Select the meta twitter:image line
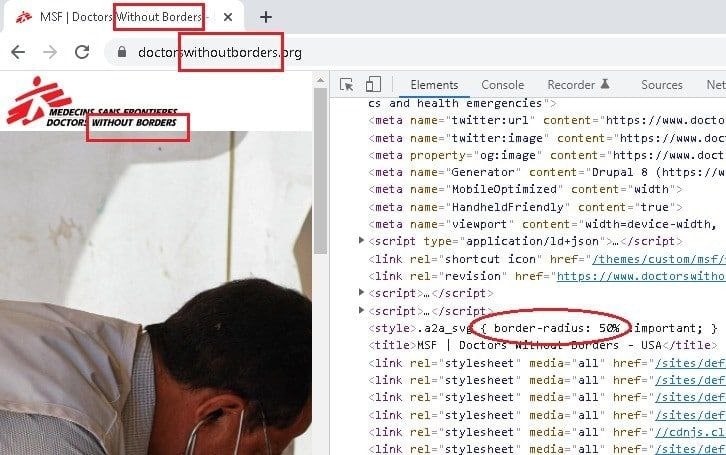The width and height of the screenshot is (726, 455). click(x=547, y=138)
